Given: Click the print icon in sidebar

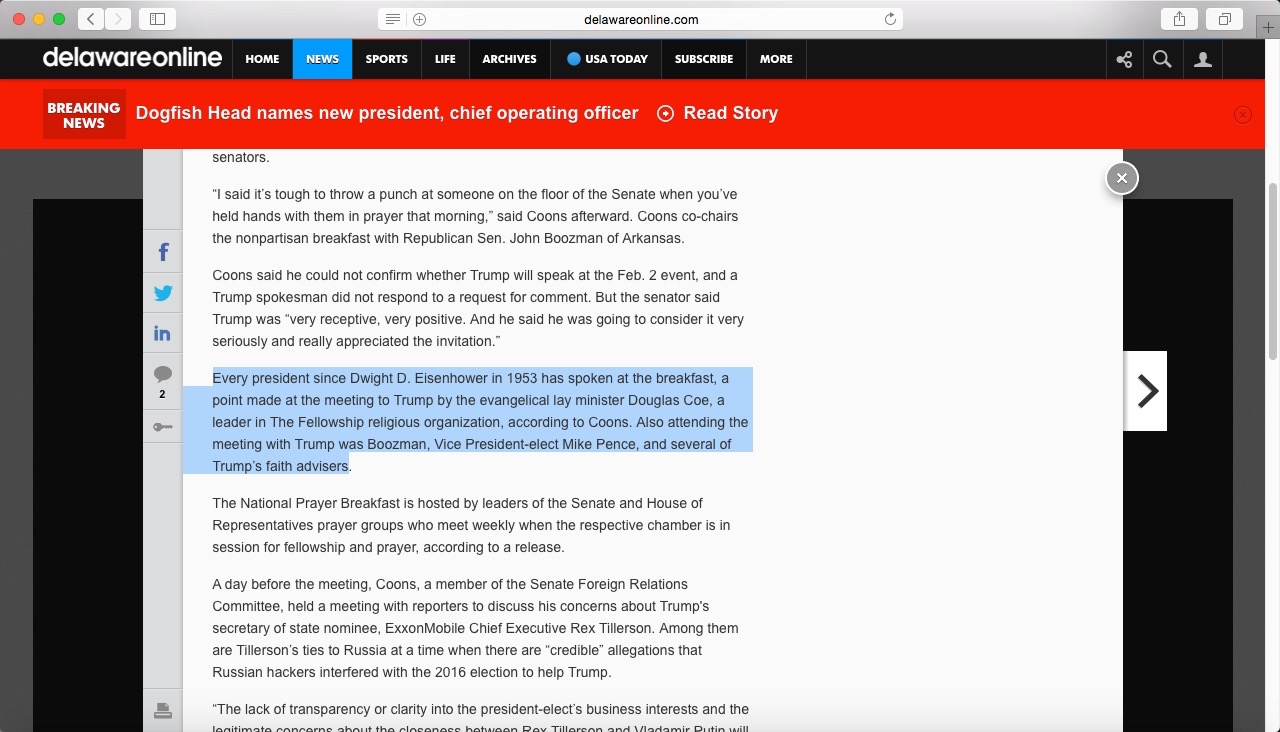Looking at the screenshot, I should click(163, 711).
